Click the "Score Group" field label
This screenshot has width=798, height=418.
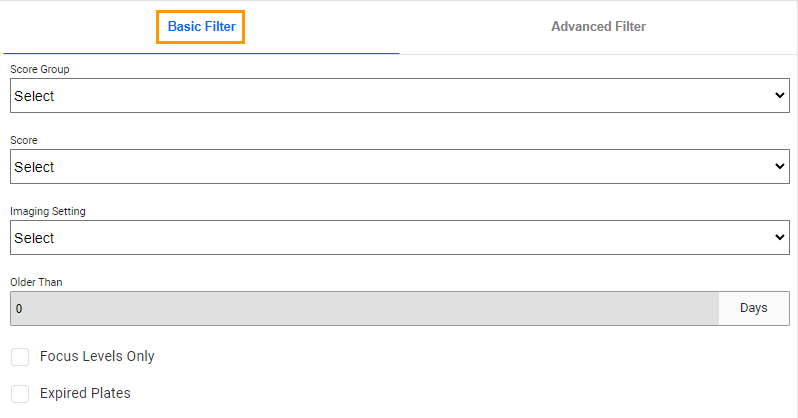coord(40,70)
